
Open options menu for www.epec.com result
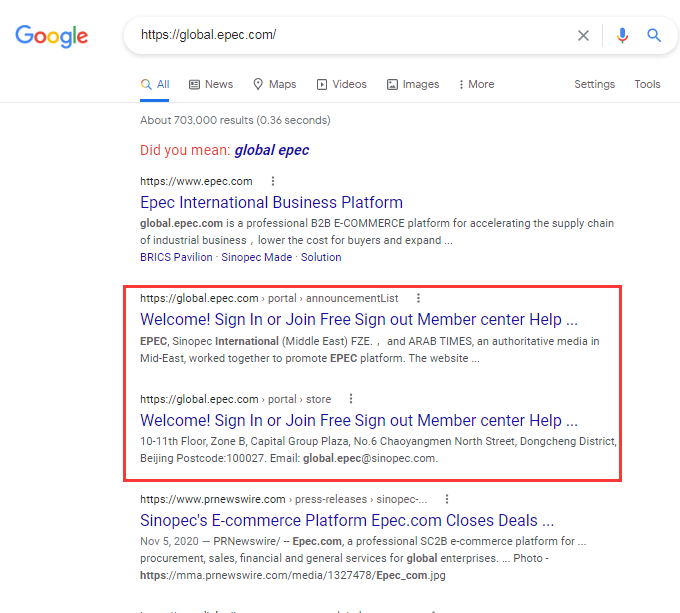(273, 181)
